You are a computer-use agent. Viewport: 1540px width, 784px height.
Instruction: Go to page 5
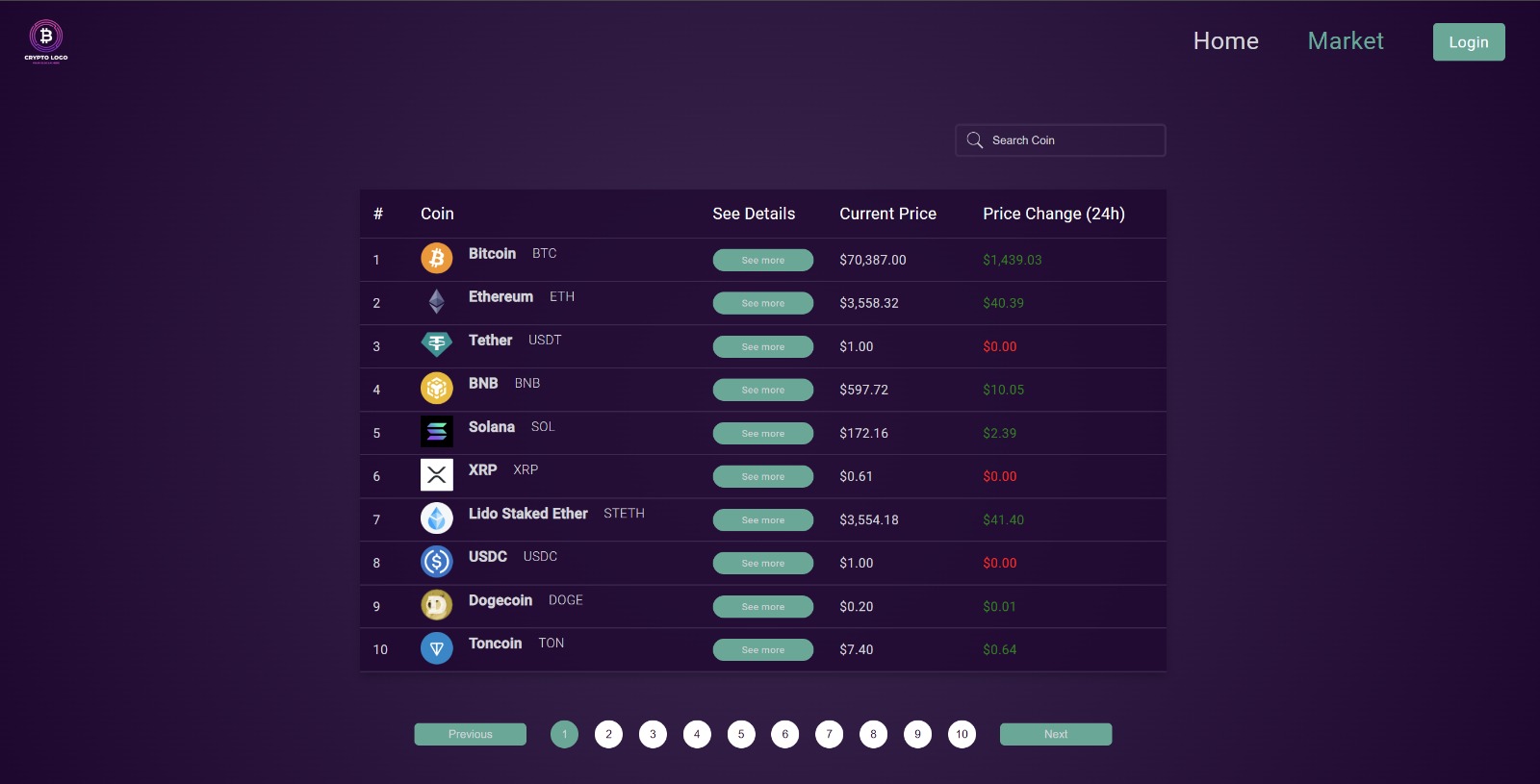pyautogui.click(x=741, y=734)
